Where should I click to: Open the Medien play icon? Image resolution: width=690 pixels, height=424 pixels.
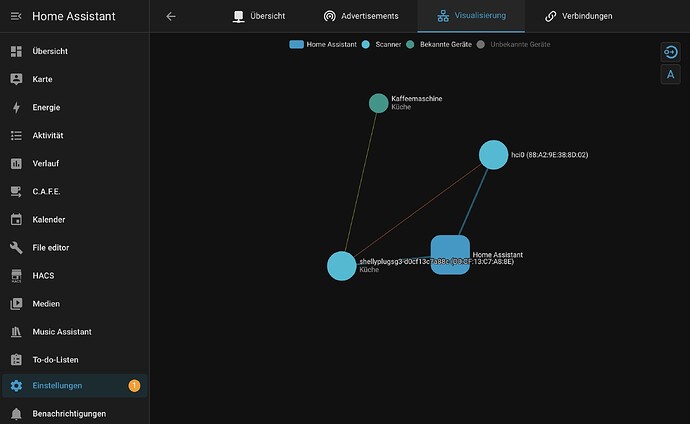coord(16,304)
